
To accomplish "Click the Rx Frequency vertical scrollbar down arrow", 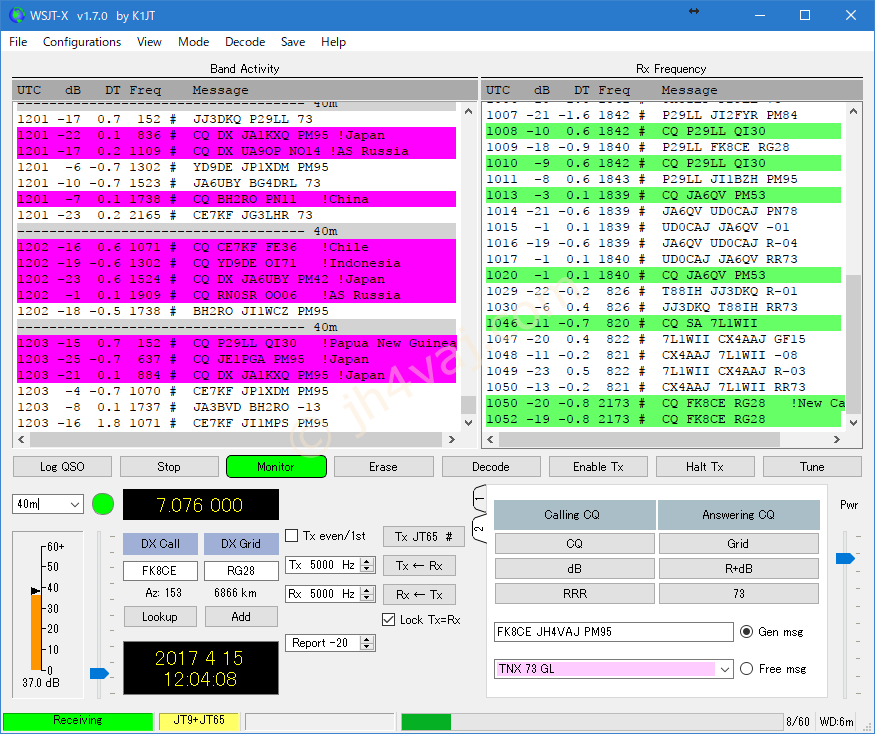I will click(853, 423).
